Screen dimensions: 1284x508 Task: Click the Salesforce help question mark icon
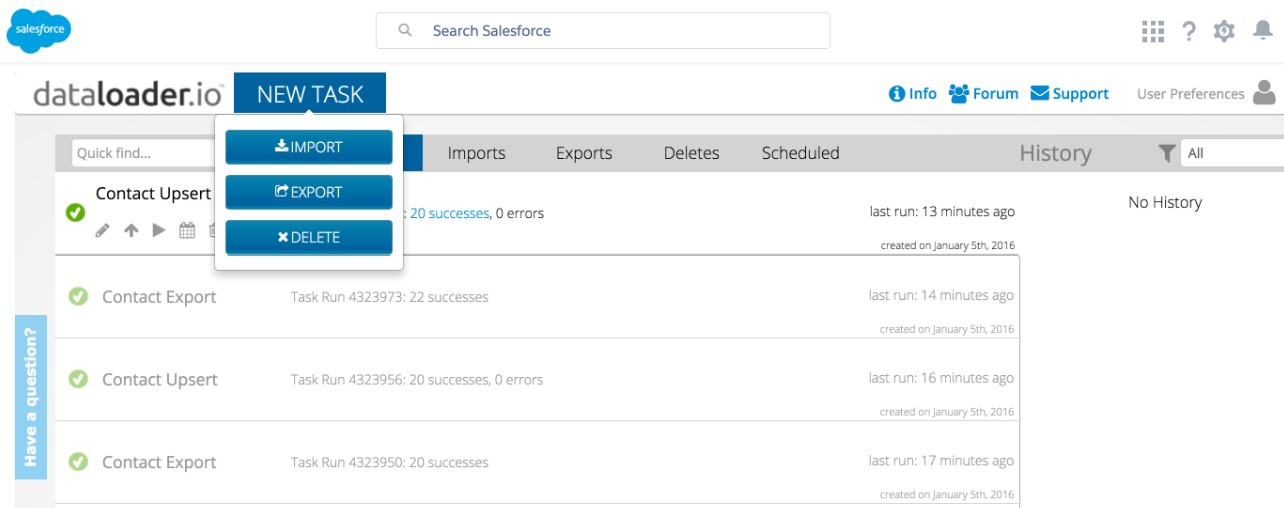tap(1188, 31)
